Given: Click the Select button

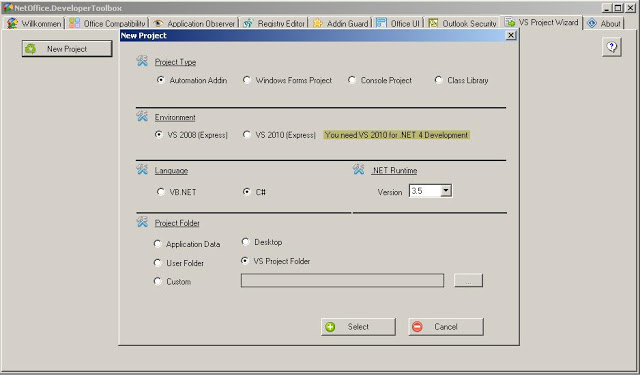Looking at the screenshot, I should (x=358, y=327).
